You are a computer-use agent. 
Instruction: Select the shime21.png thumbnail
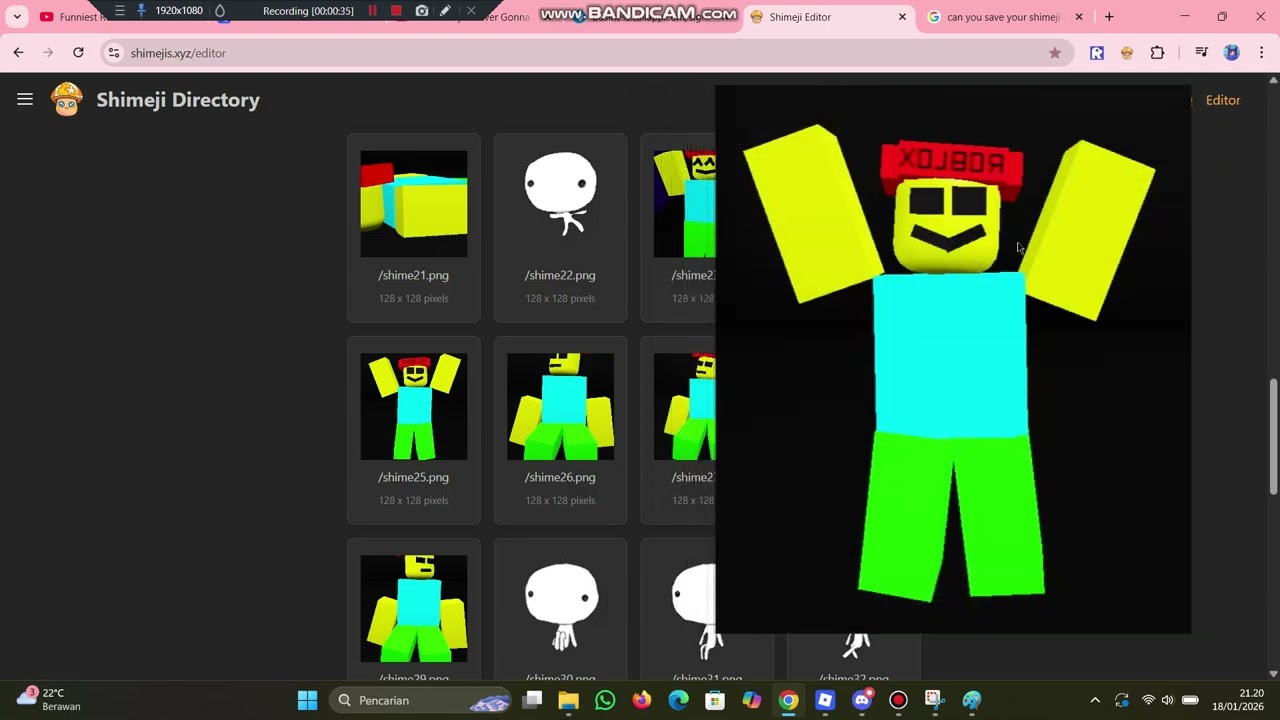pos(414,204)
